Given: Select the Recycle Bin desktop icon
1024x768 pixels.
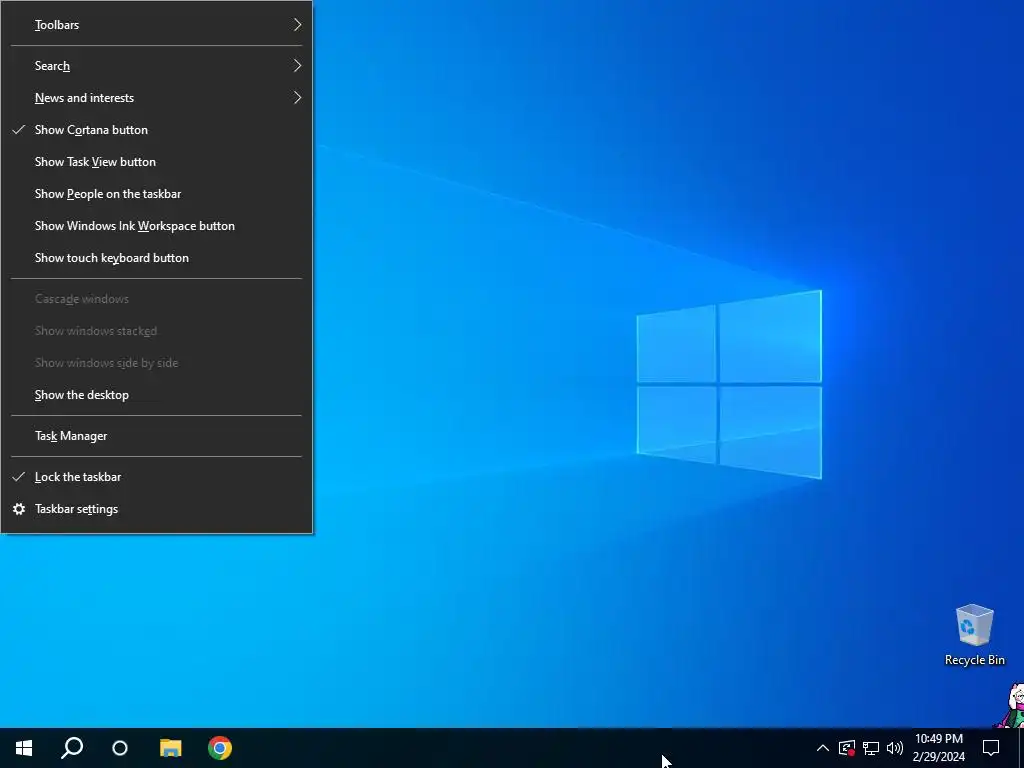Looking at the screenshot, I should pyautogui.click(x=974, y=635).
